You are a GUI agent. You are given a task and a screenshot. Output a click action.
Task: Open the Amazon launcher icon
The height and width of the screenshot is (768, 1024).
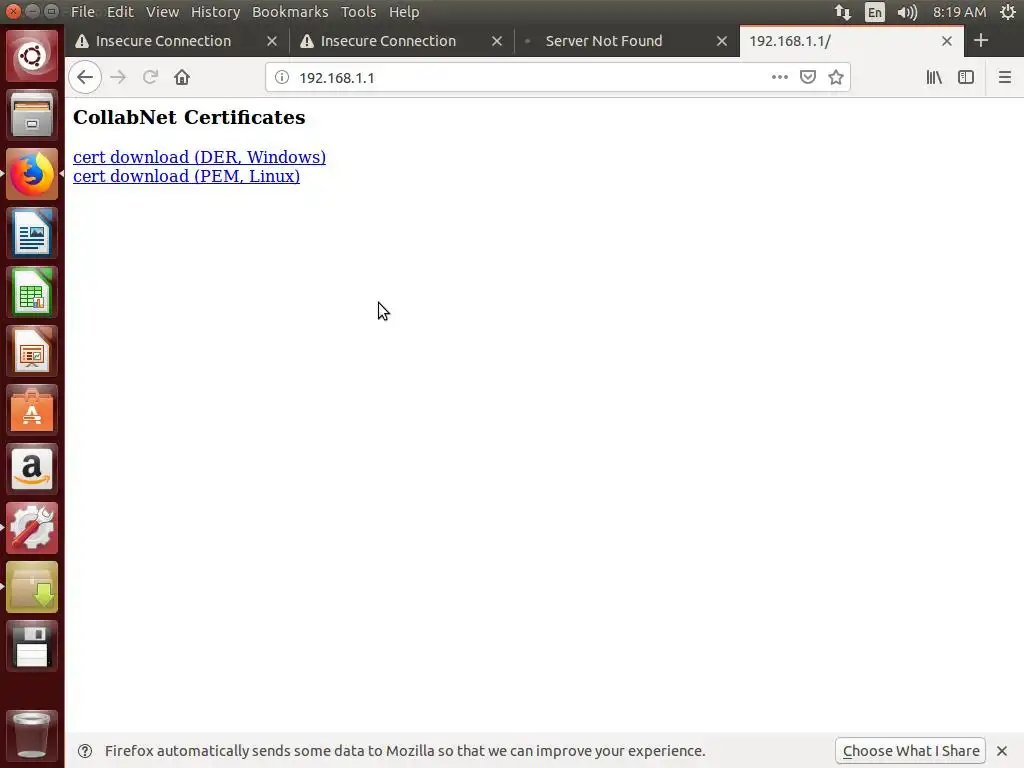[x=31, y=469]
